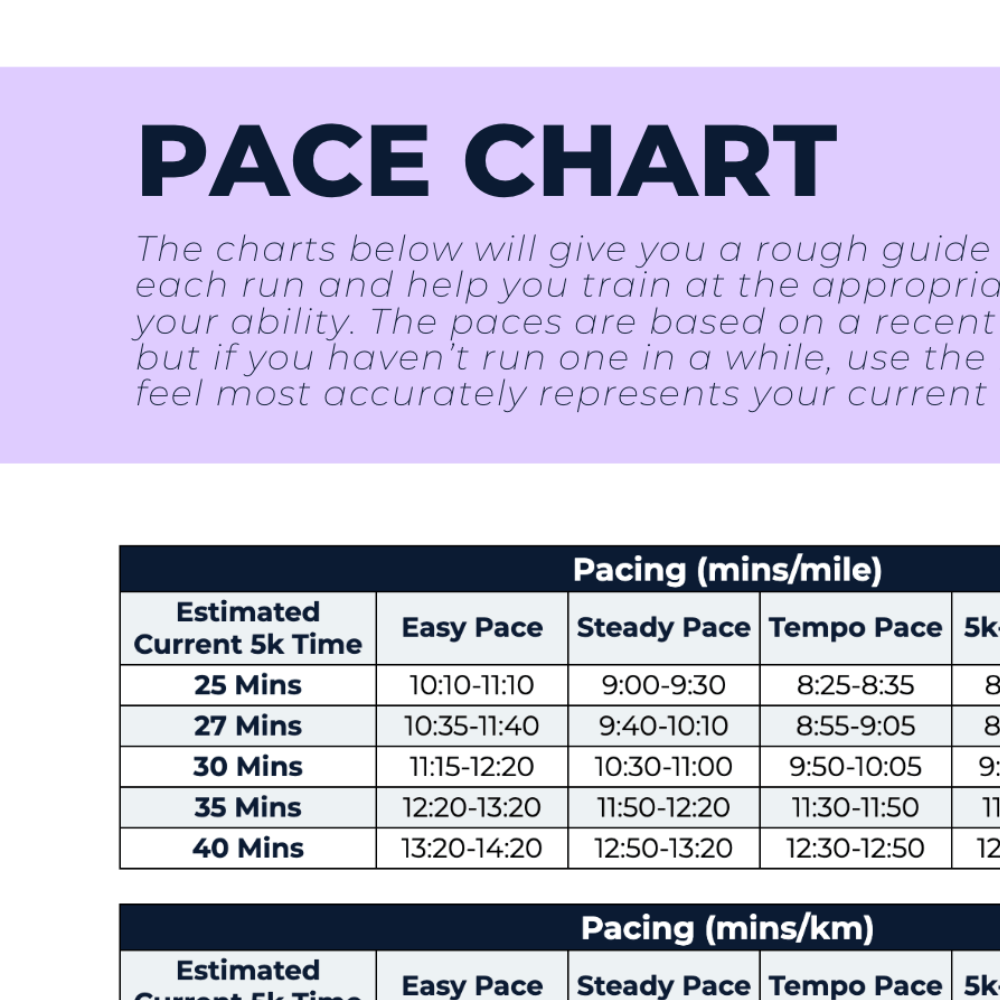Viewport: 1000px width, 1000px height.
Task: Click the 9:40-10:10 steady pace cell
Action: coord(663,726)
